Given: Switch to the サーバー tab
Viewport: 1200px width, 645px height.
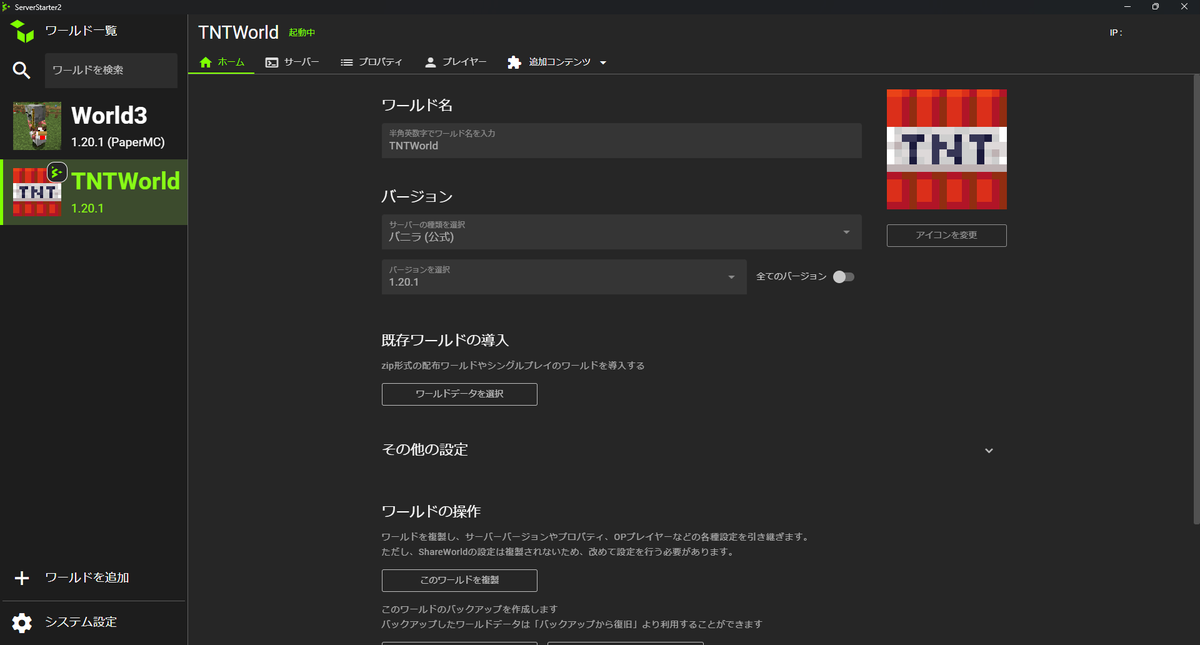Looking at the screenshot, I should point(292,62).
